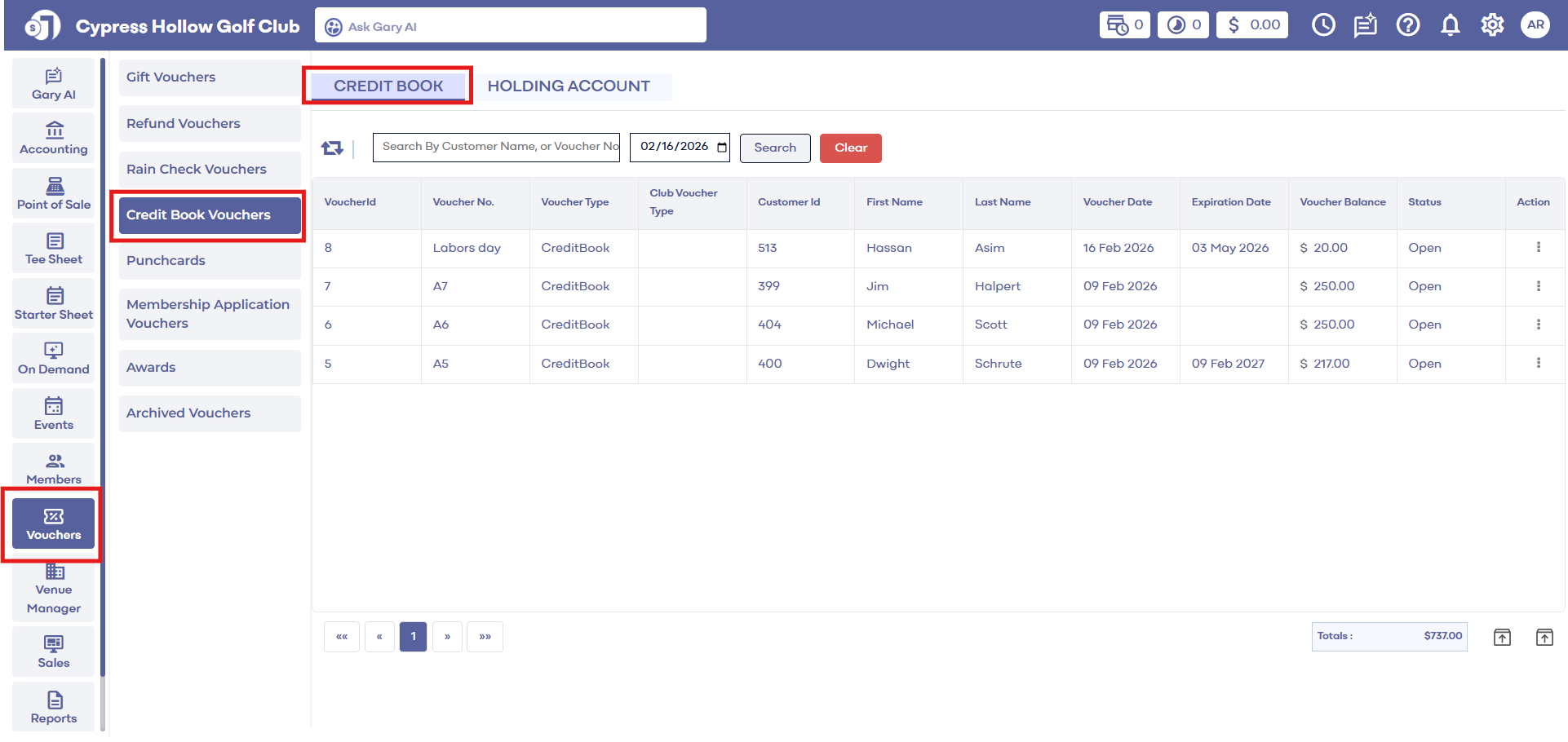Open action menu for Jim Halpert row
1568x742 pixels.
click(1538, 286)
